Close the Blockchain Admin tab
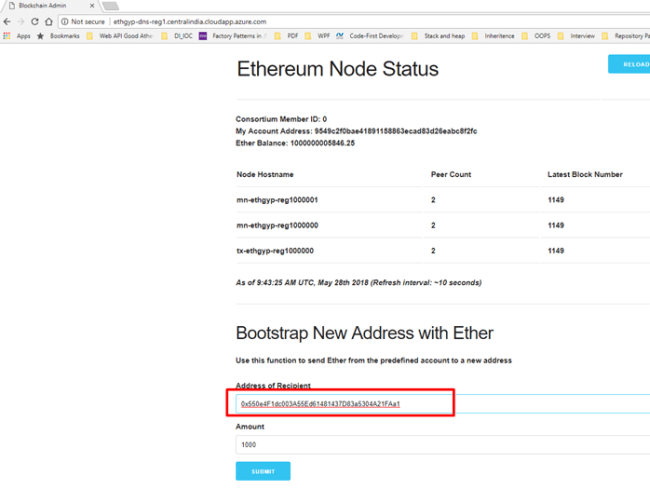 (92, 5)
